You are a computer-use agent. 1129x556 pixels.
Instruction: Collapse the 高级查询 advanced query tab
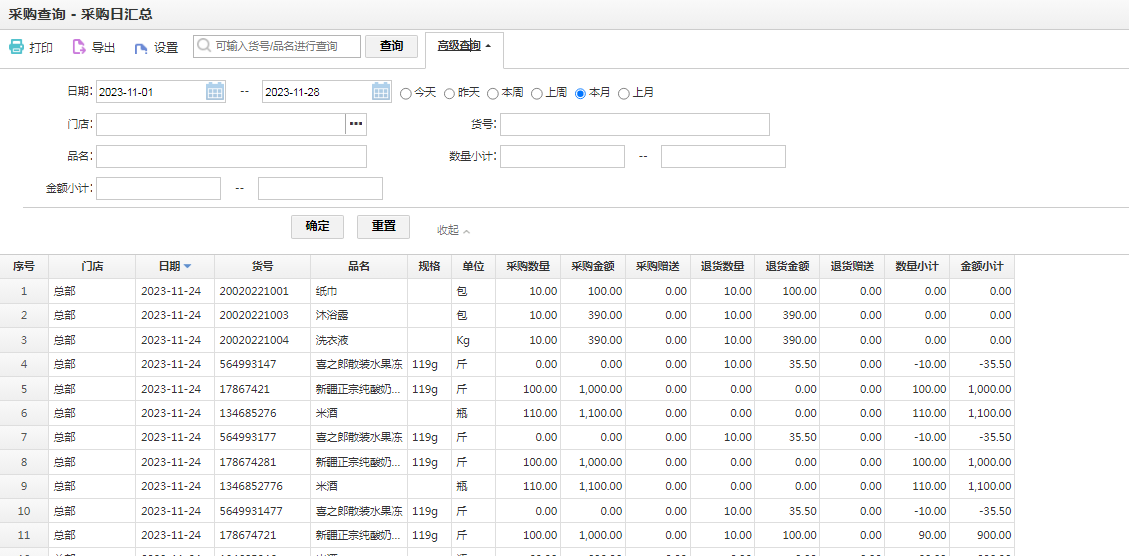pyautogui.click(x=464, y=46)
